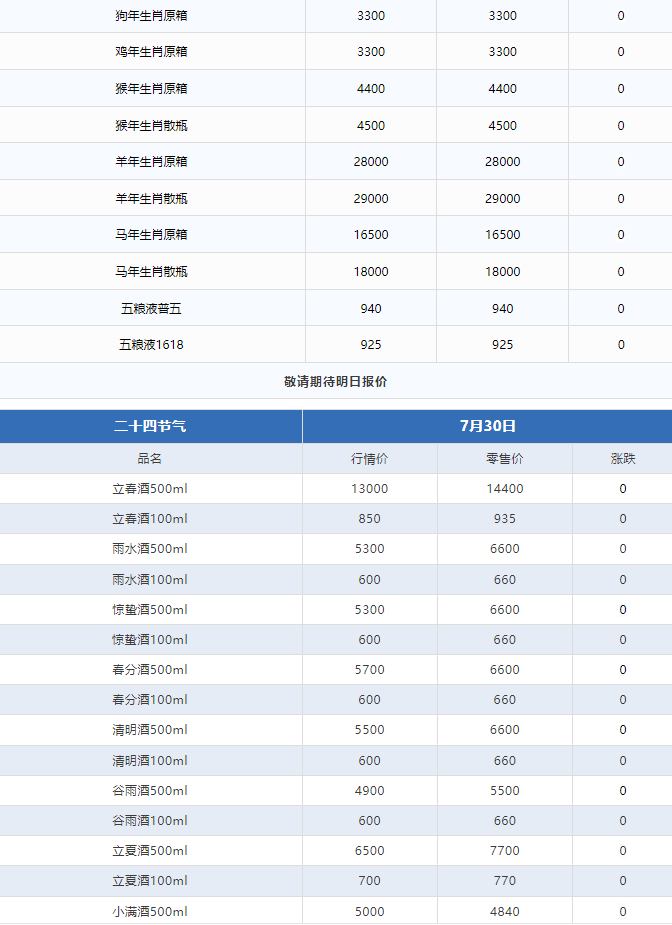This screenshot has width=672, height=925.
Task: Click the 935 retail price value
Action: point(504,519)
